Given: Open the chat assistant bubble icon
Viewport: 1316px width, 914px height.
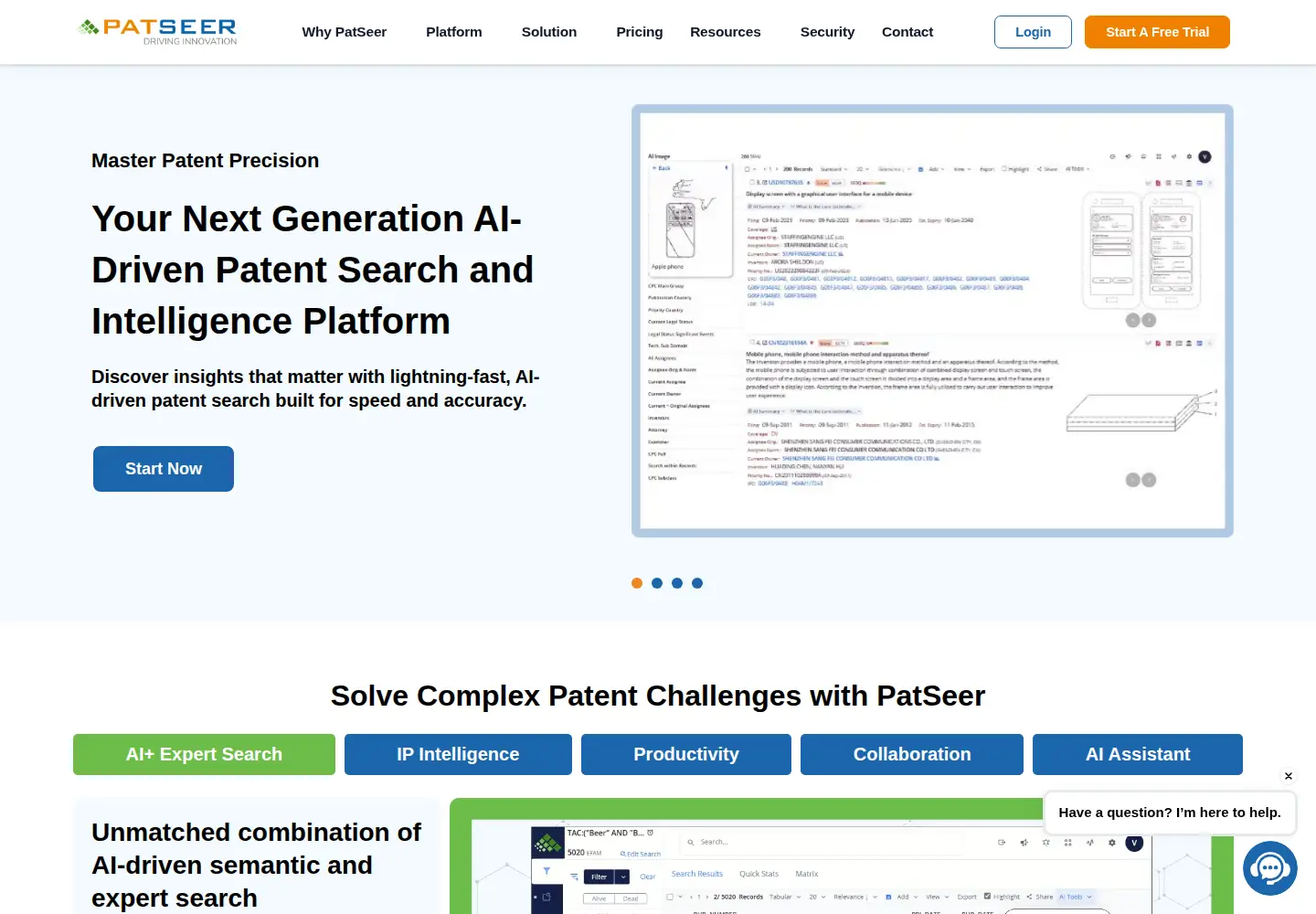Looking at the screenshot, I should 1270,868.
